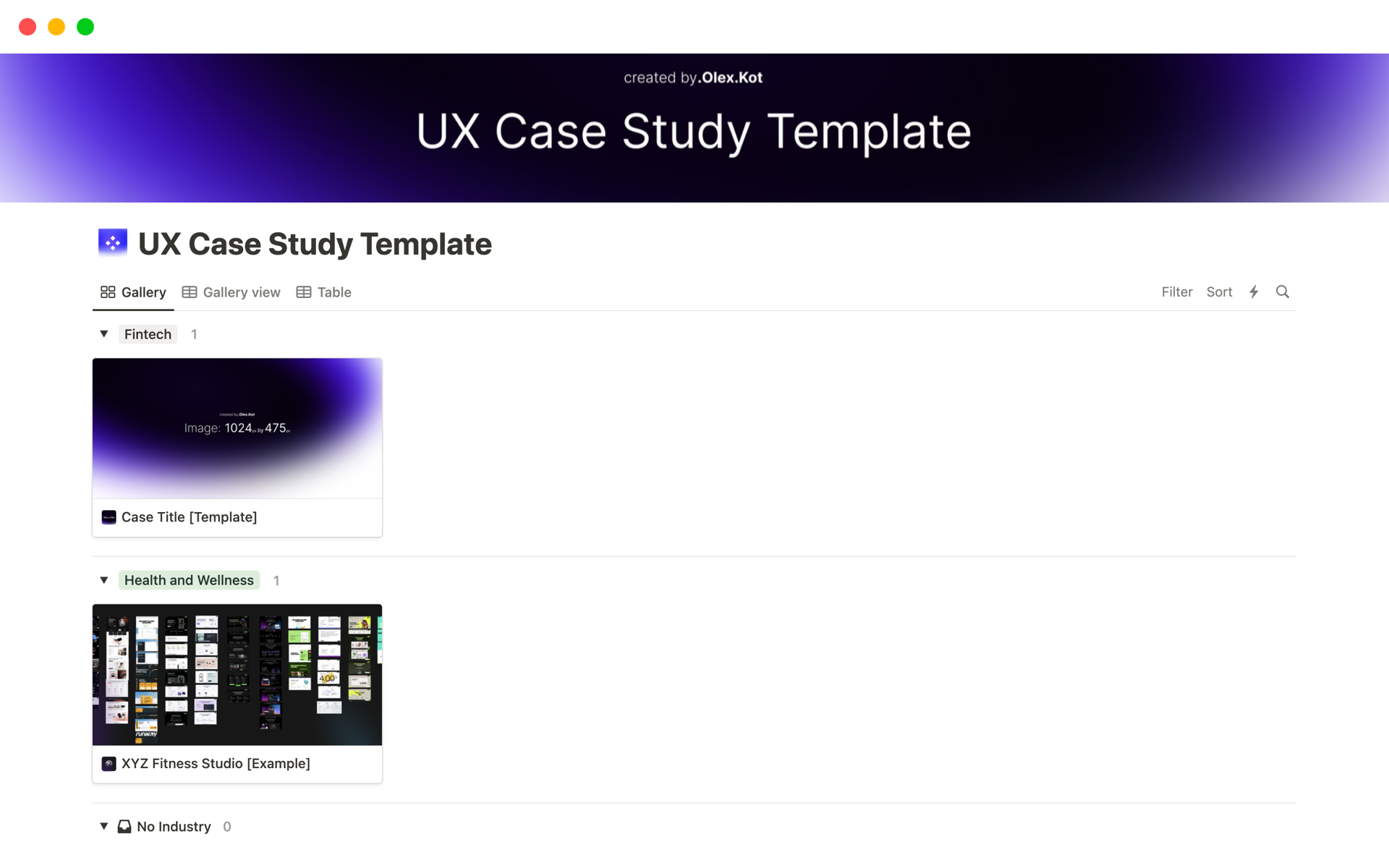Click the macOS red close button
This screenshot has width=1389, height=868.
pos(27,27)
